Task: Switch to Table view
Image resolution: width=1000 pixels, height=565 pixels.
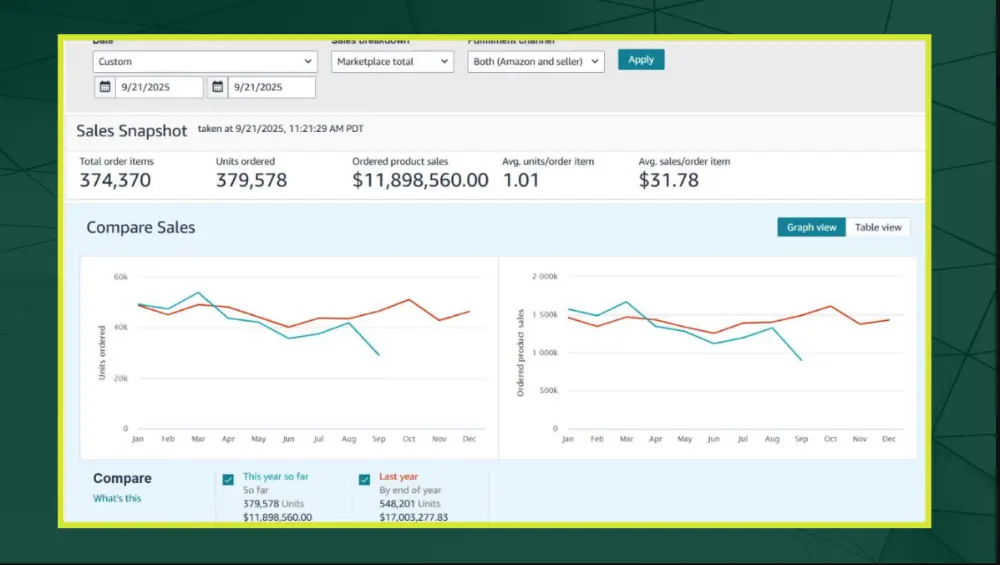Action: 878,227
